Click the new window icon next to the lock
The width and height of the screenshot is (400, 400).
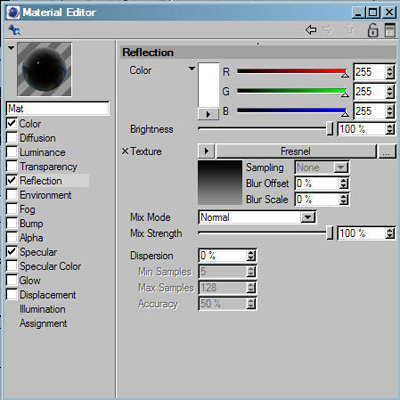pos(390,30)
